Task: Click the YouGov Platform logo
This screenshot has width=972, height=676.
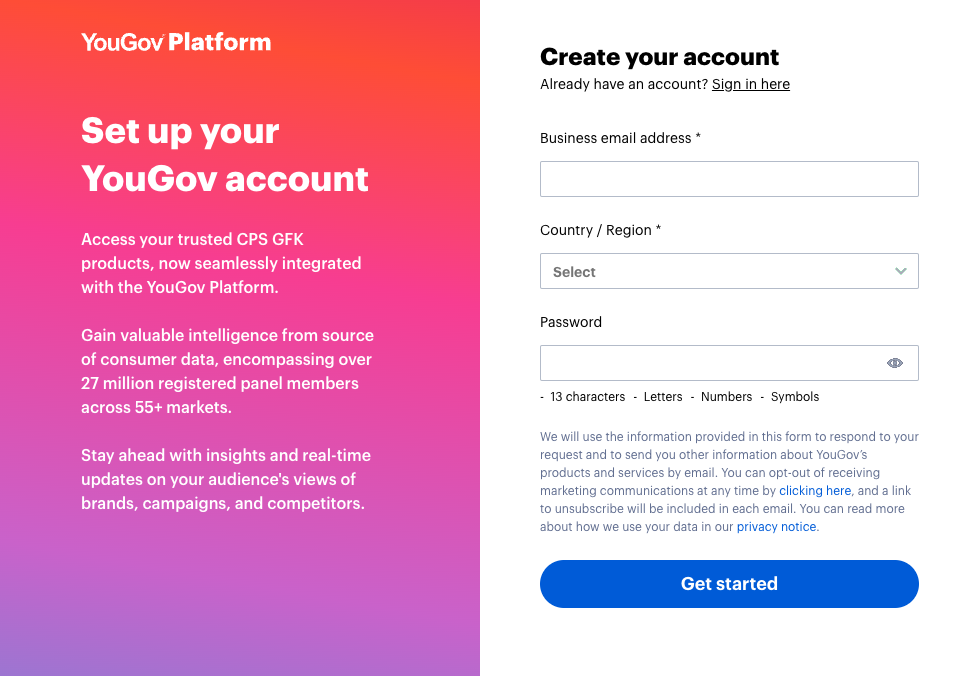Action: click(x=175, y=42)
